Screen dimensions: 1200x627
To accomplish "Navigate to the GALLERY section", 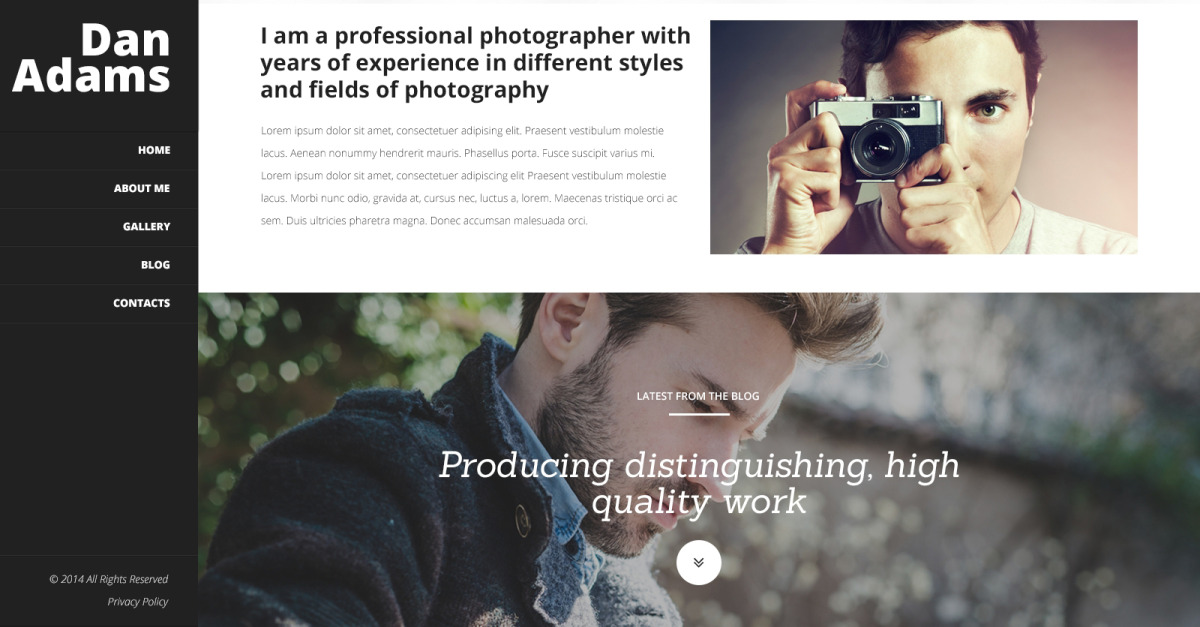I will (147, 227).
